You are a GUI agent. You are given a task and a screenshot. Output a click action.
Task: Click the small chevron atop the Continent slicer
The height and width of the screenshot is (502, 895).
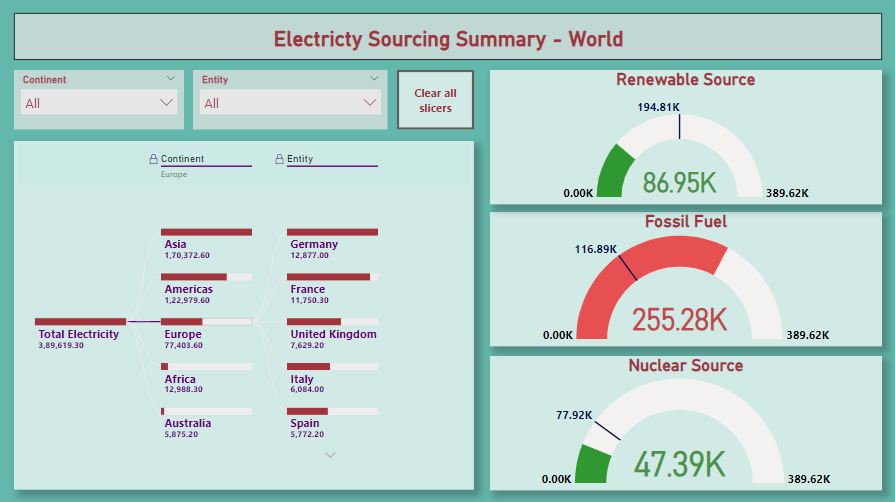171,78
